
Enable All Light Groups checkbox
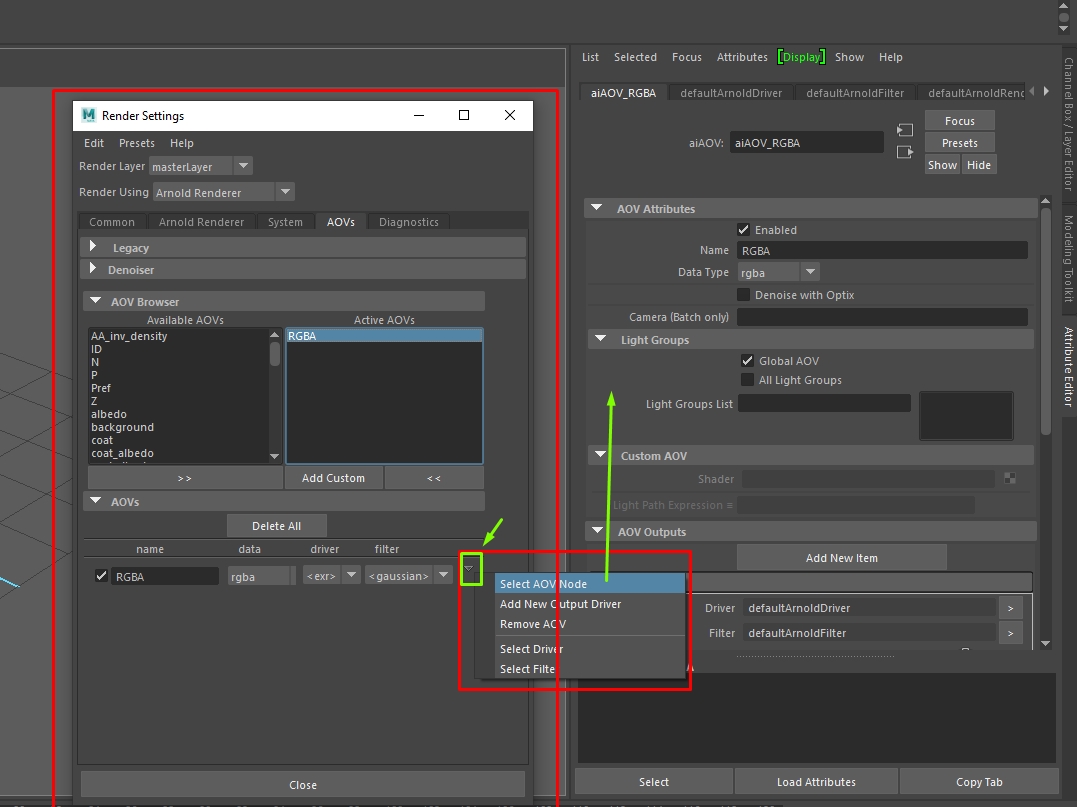(x=747, y=380)
